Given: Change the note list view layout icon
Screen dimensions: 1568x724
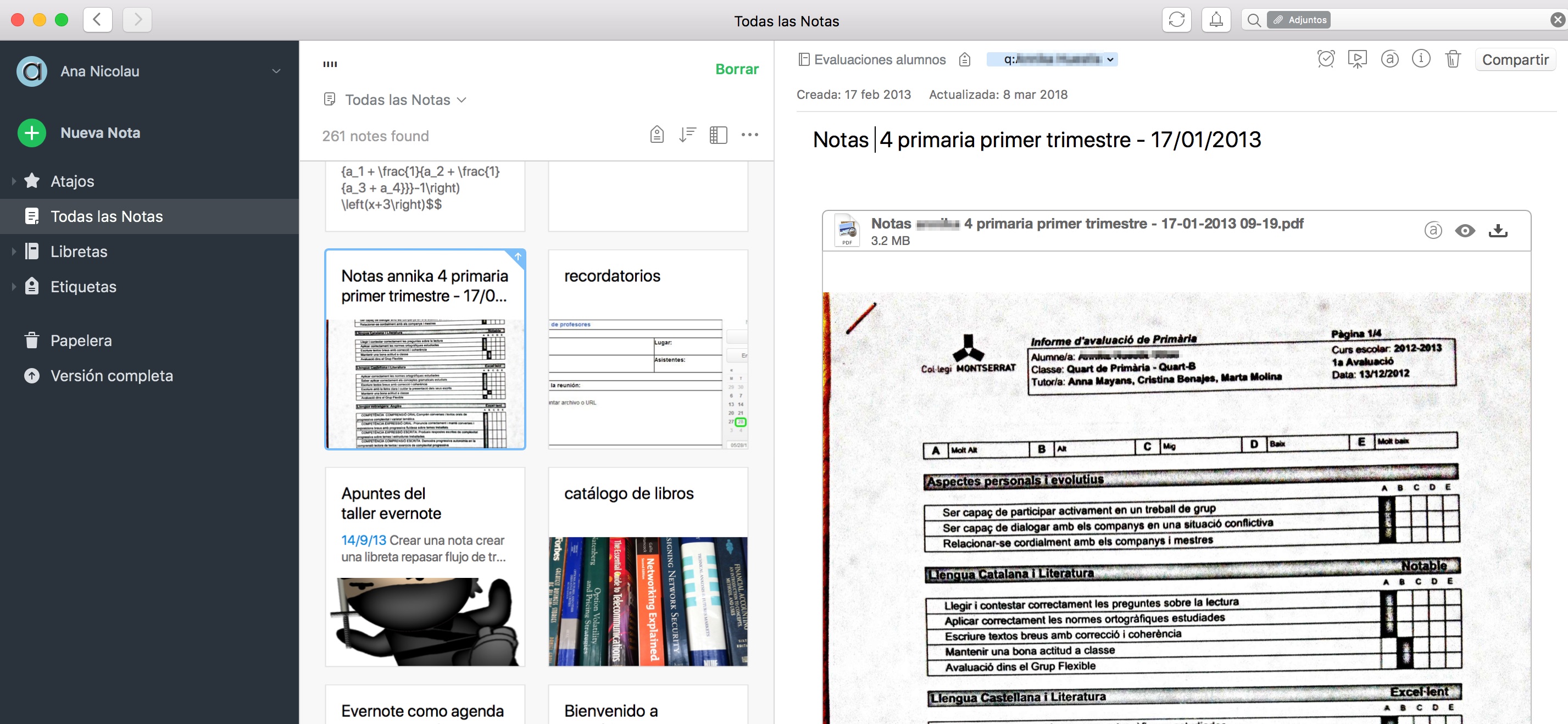Looking at the screenshot, I should [718, 135].
